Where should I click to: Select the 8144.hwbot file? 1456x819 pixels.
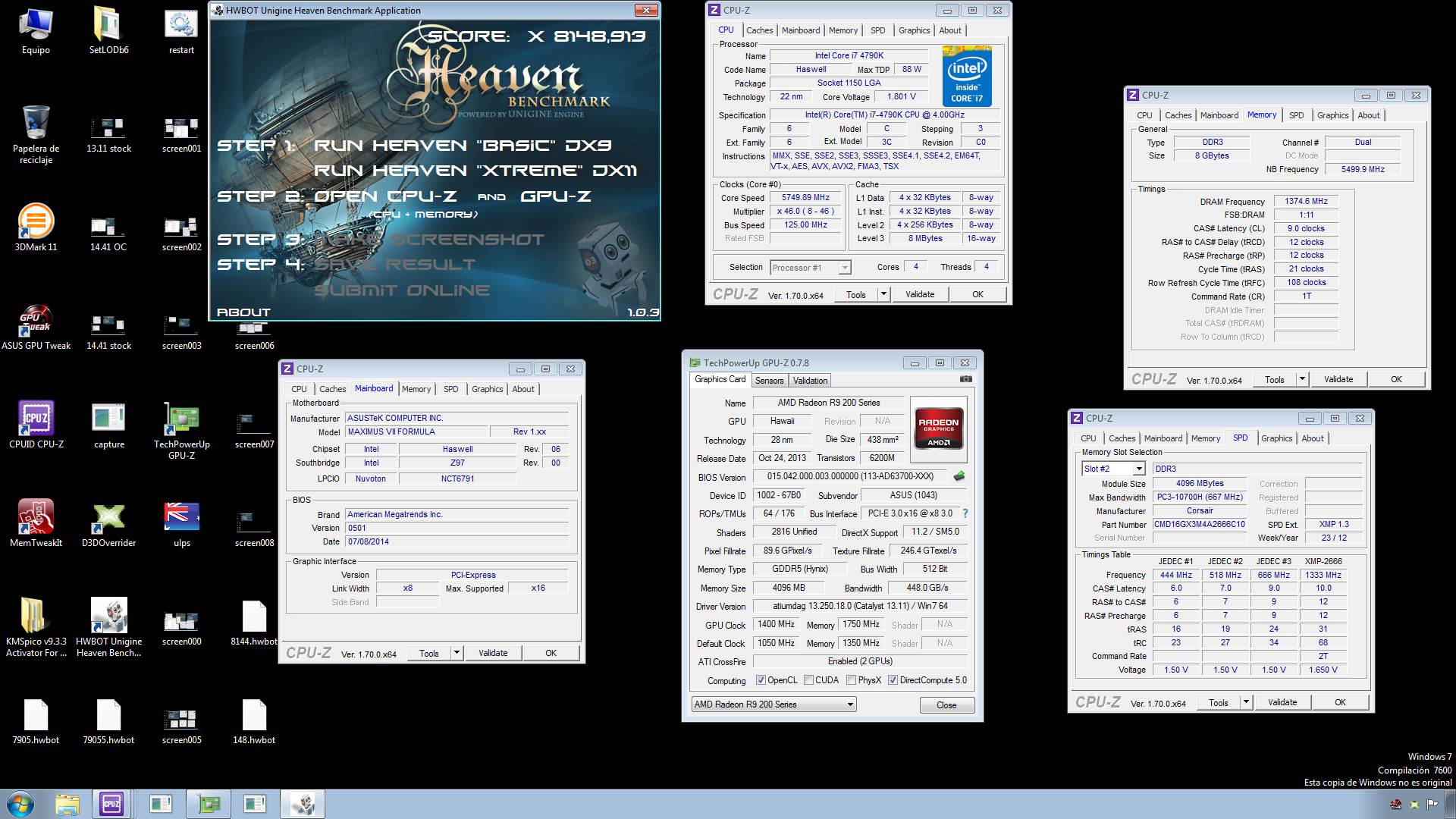pos(254,622)
